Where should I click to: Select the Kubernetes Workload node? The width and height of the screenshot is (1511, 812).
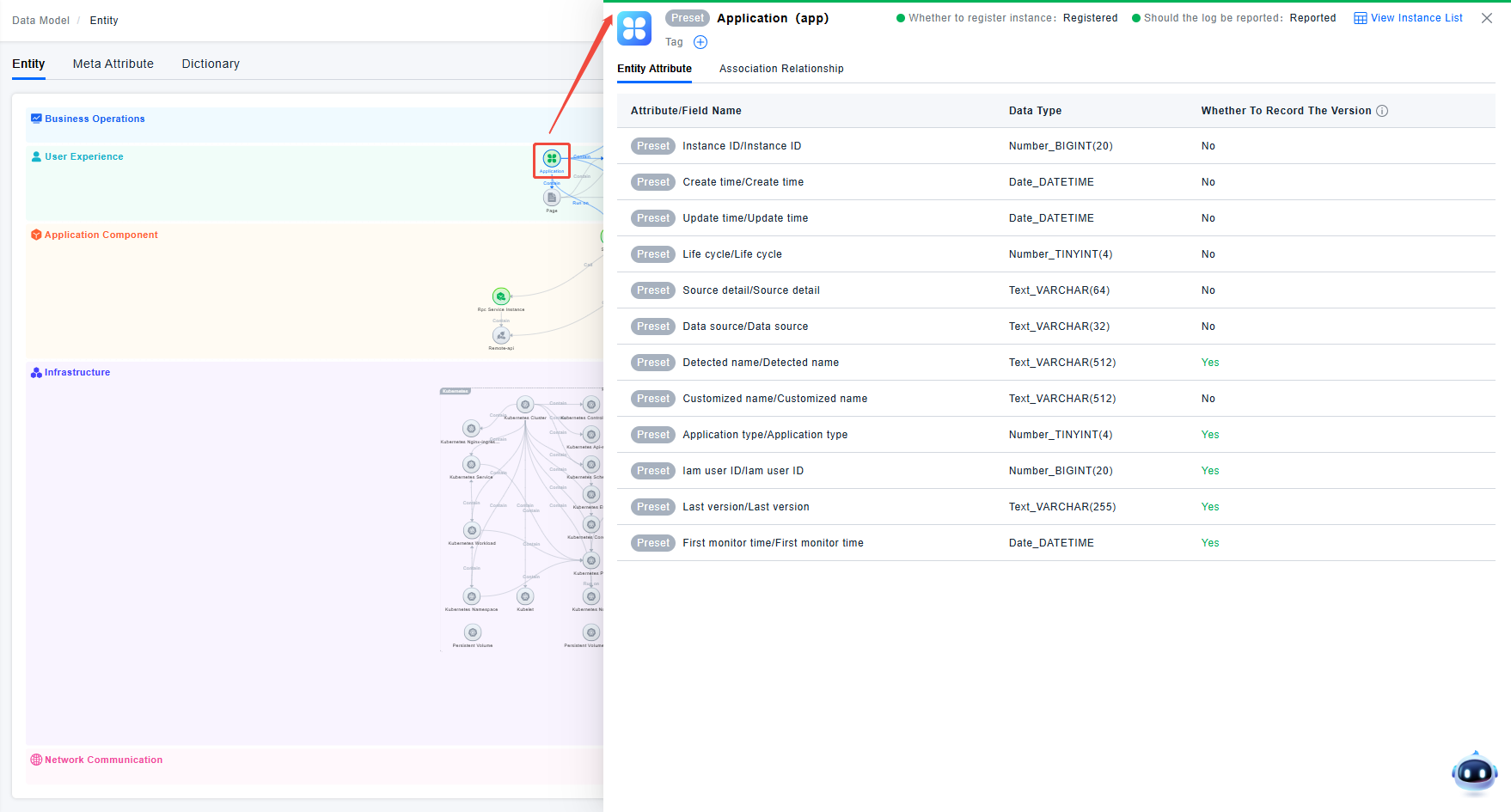tap(472, 531)
